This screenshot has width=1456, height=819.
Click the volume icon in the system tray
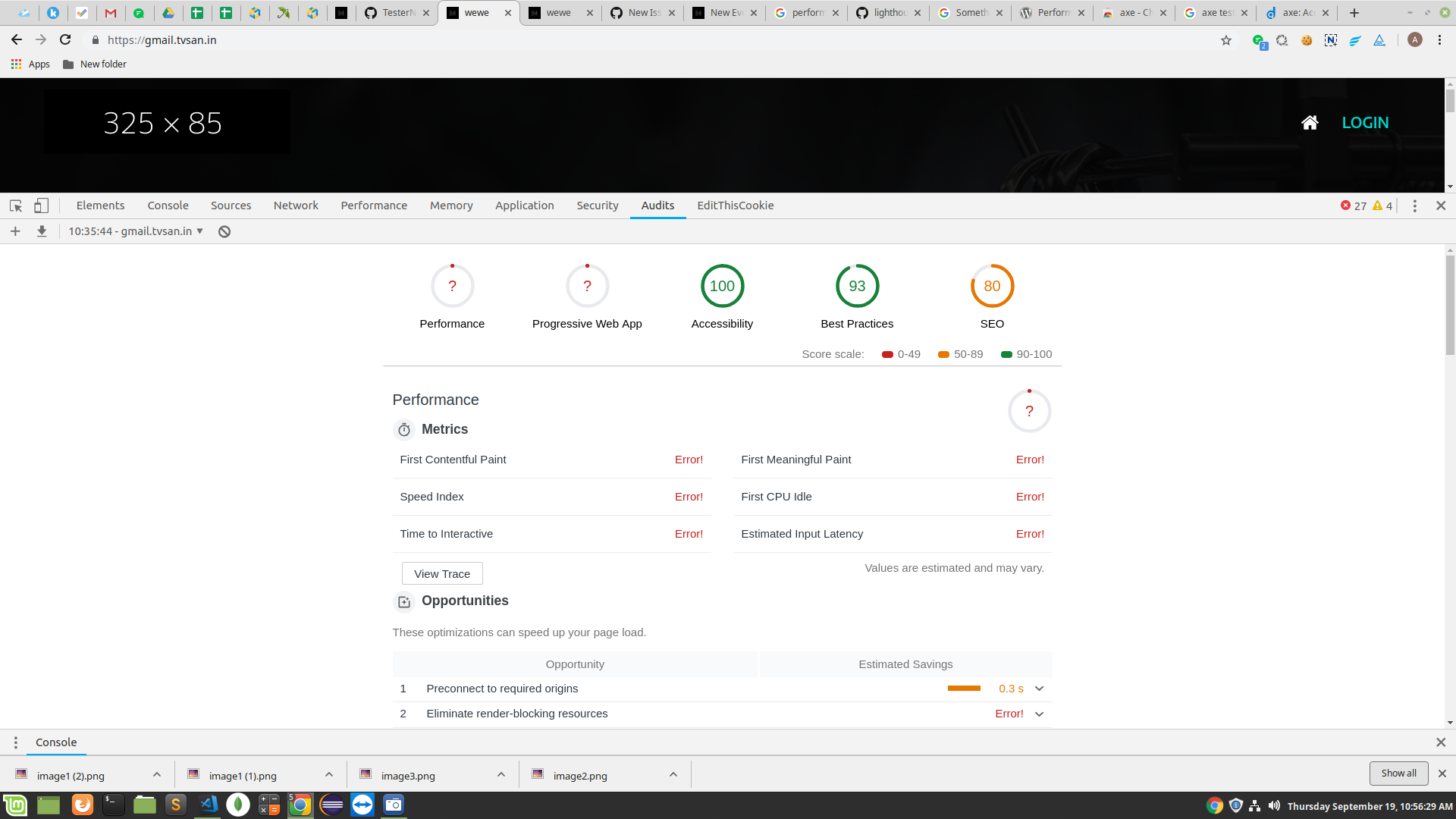click(1274, 805)
